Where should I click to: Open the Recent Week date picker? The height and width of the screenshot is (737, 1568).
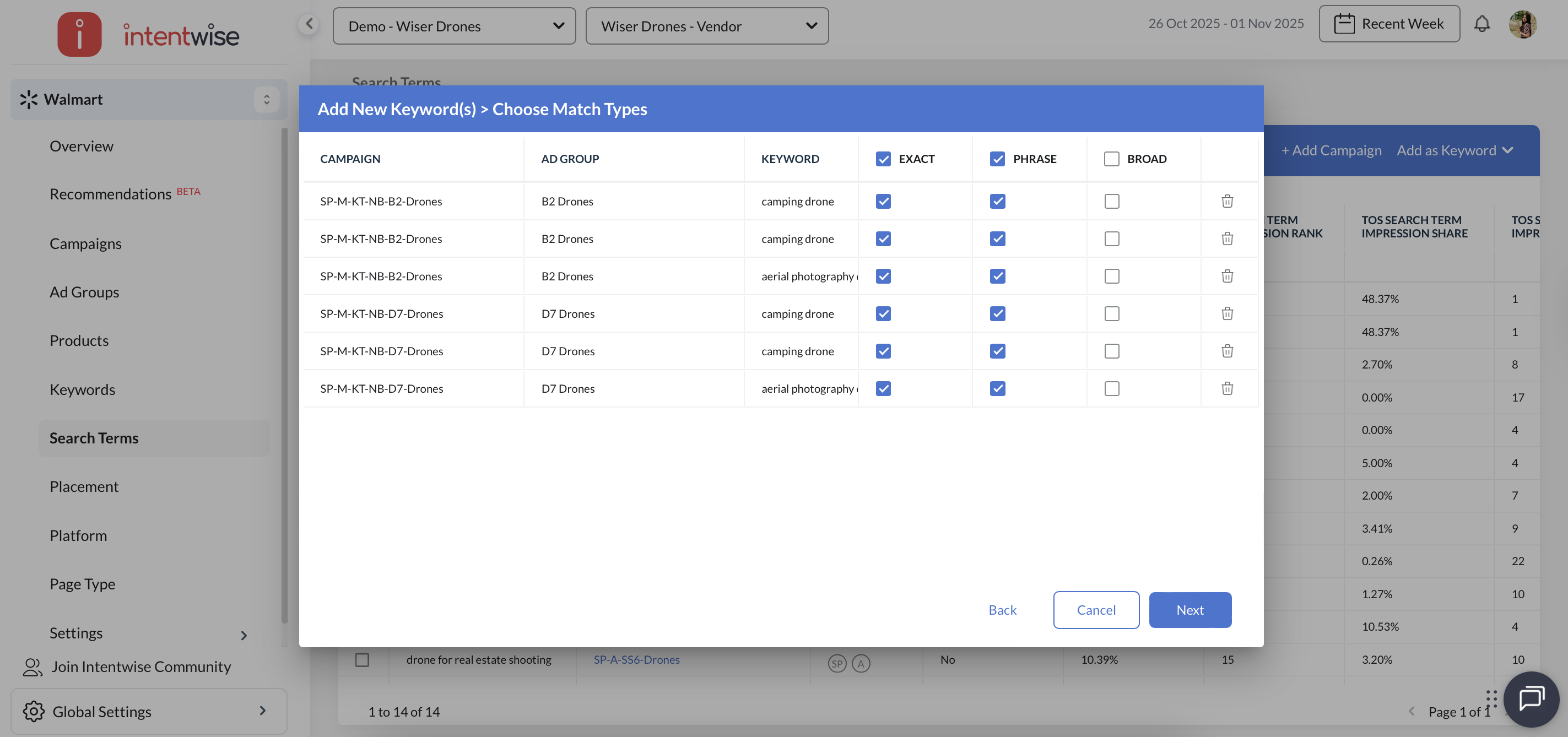click(1389, 24)
